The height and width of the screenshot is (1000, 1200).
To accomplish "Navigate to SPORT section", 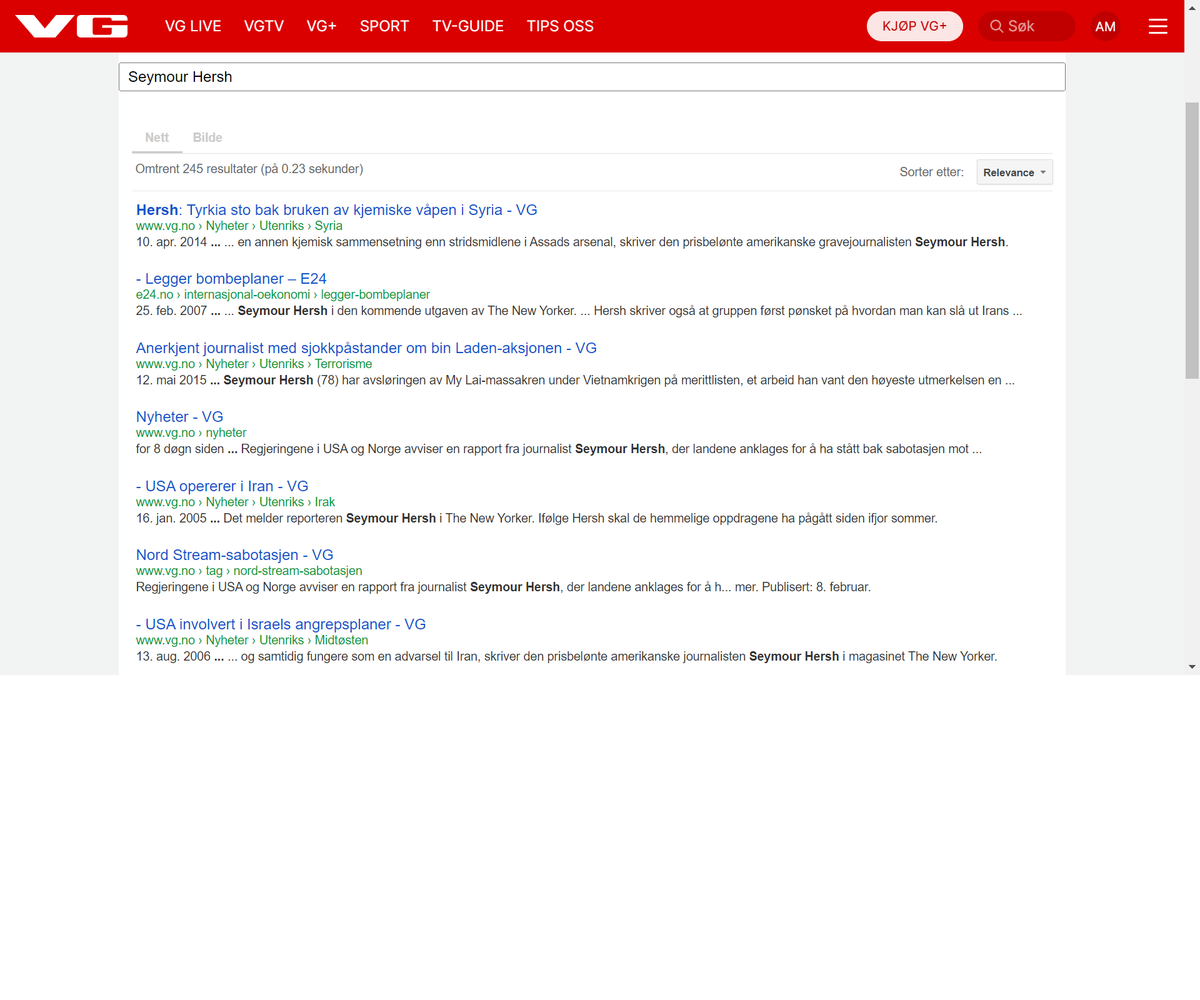I will tap(385, 26).
